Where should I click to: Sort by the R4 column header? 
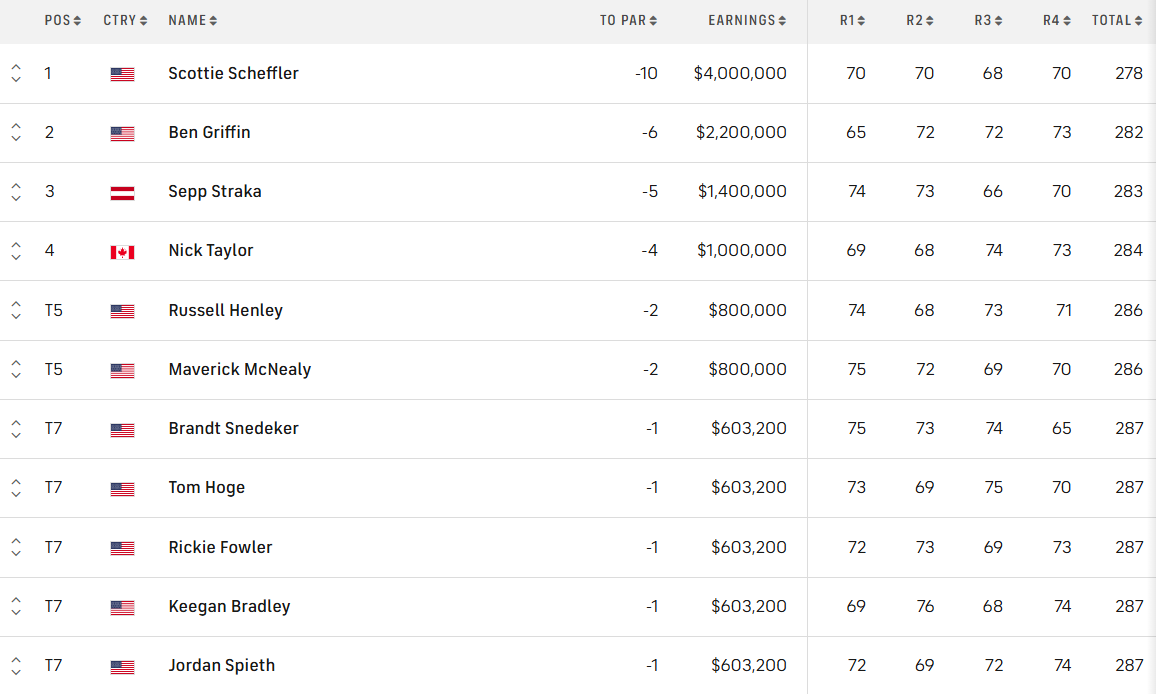tap(1057, 21)
